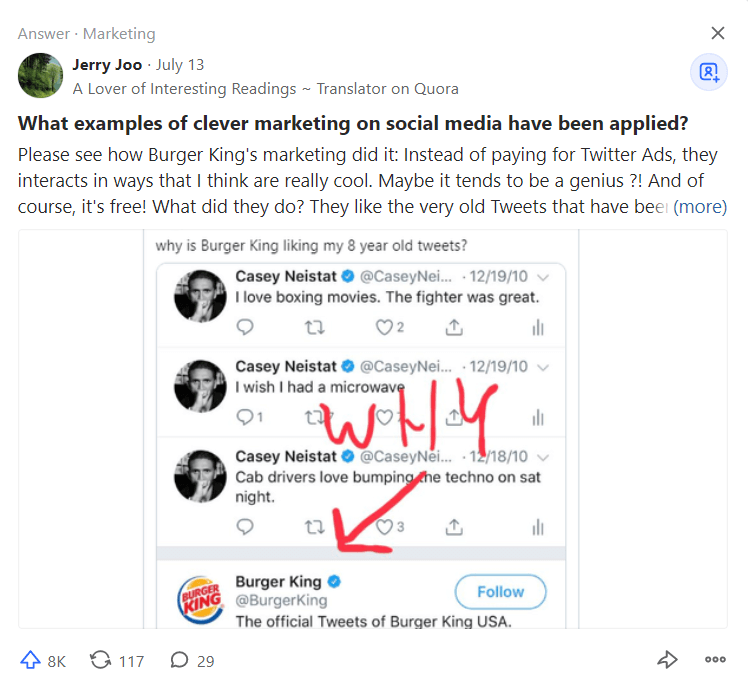The image size is (748, 682).
Task: Expand chevron on boxing movies tweet
Action: coord(543,277)
